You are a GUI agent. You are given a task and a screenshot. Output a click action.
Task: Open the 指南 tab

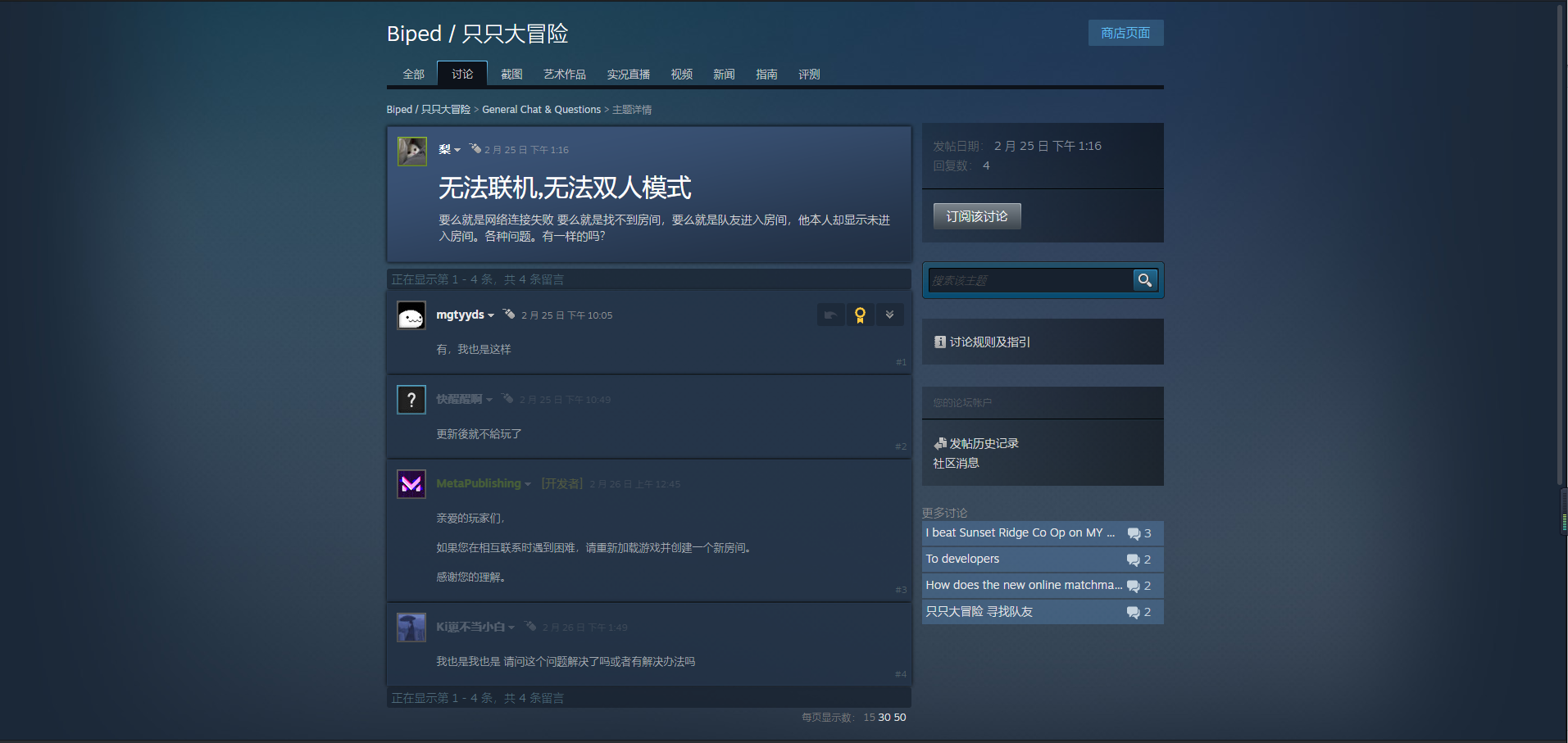coord(767,74)
